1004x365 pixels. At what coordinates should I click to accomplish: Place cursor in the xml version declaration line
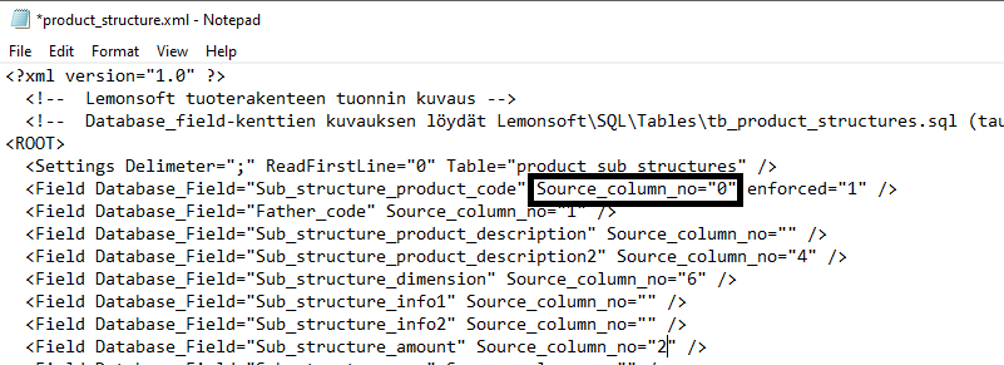[x=116, y=76]
